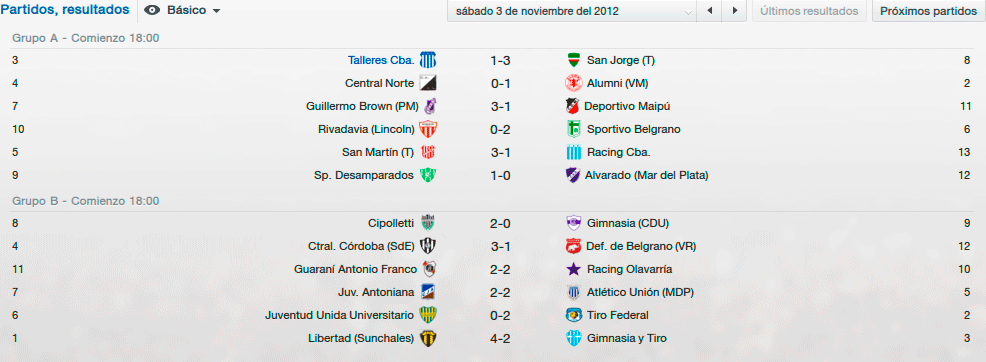Screen dimensions: 986x362
Task: Click the San Jorge (T) club badge
Action: click(573, 60)
